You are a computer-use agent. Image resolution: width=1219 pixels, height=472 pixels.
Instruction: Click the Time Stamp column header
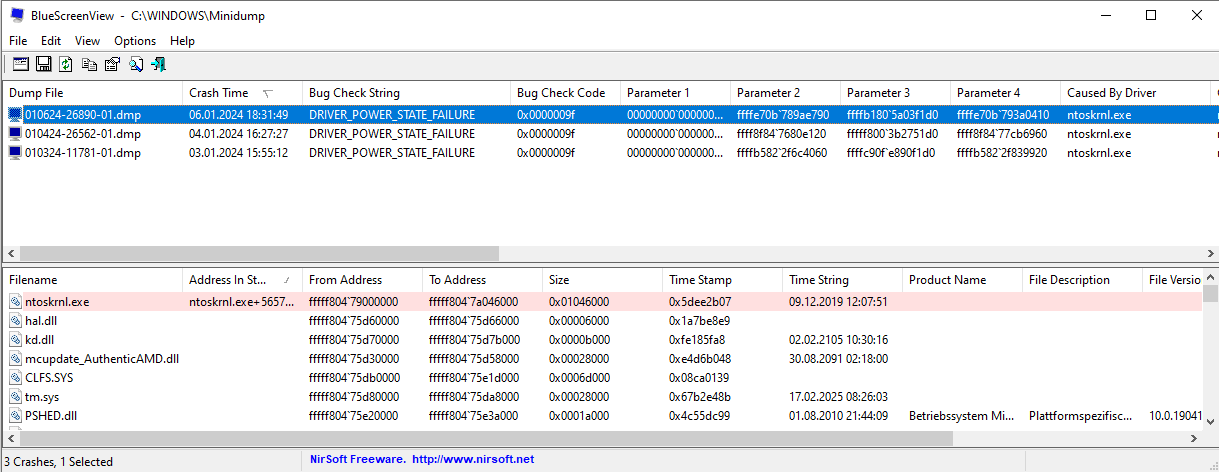[x=723, y=280]
